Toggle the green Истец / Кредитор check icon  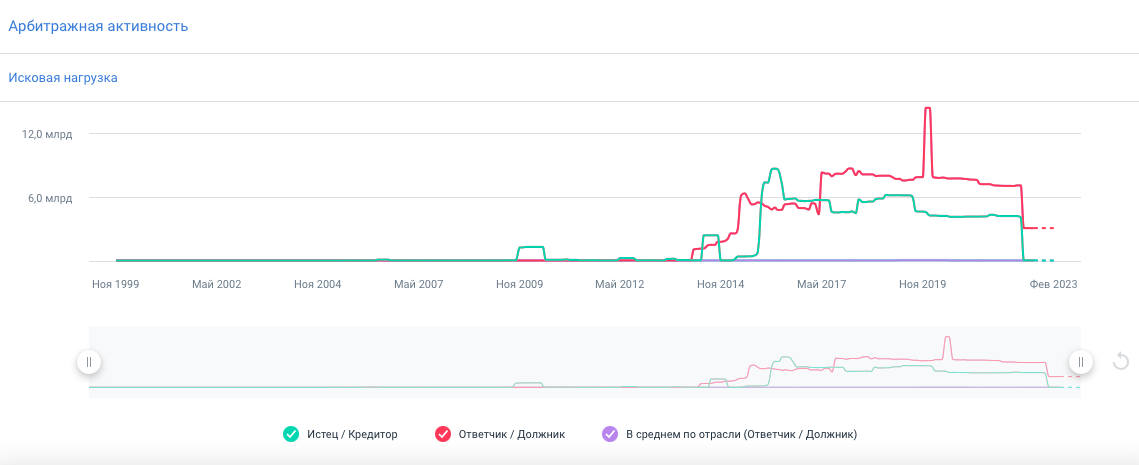click(291, 434)
